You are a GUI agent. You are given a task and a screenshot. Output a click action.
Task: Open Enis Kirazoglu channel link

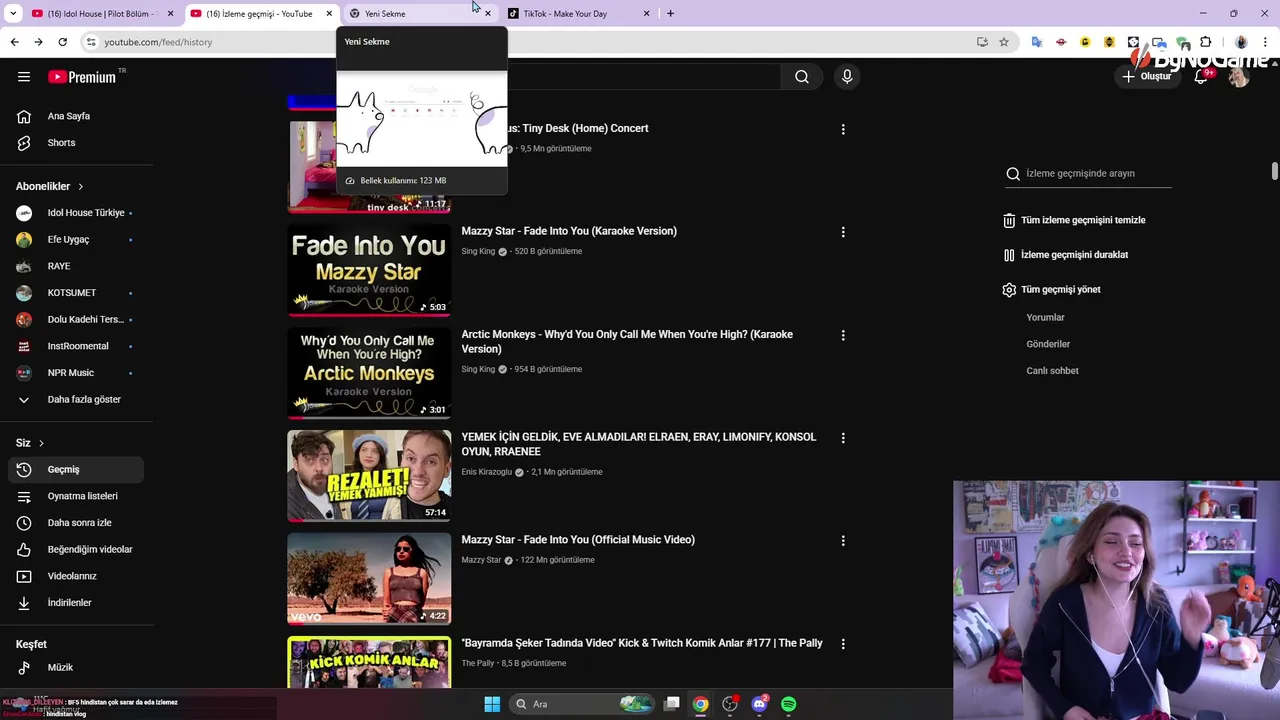pos(486,472)
